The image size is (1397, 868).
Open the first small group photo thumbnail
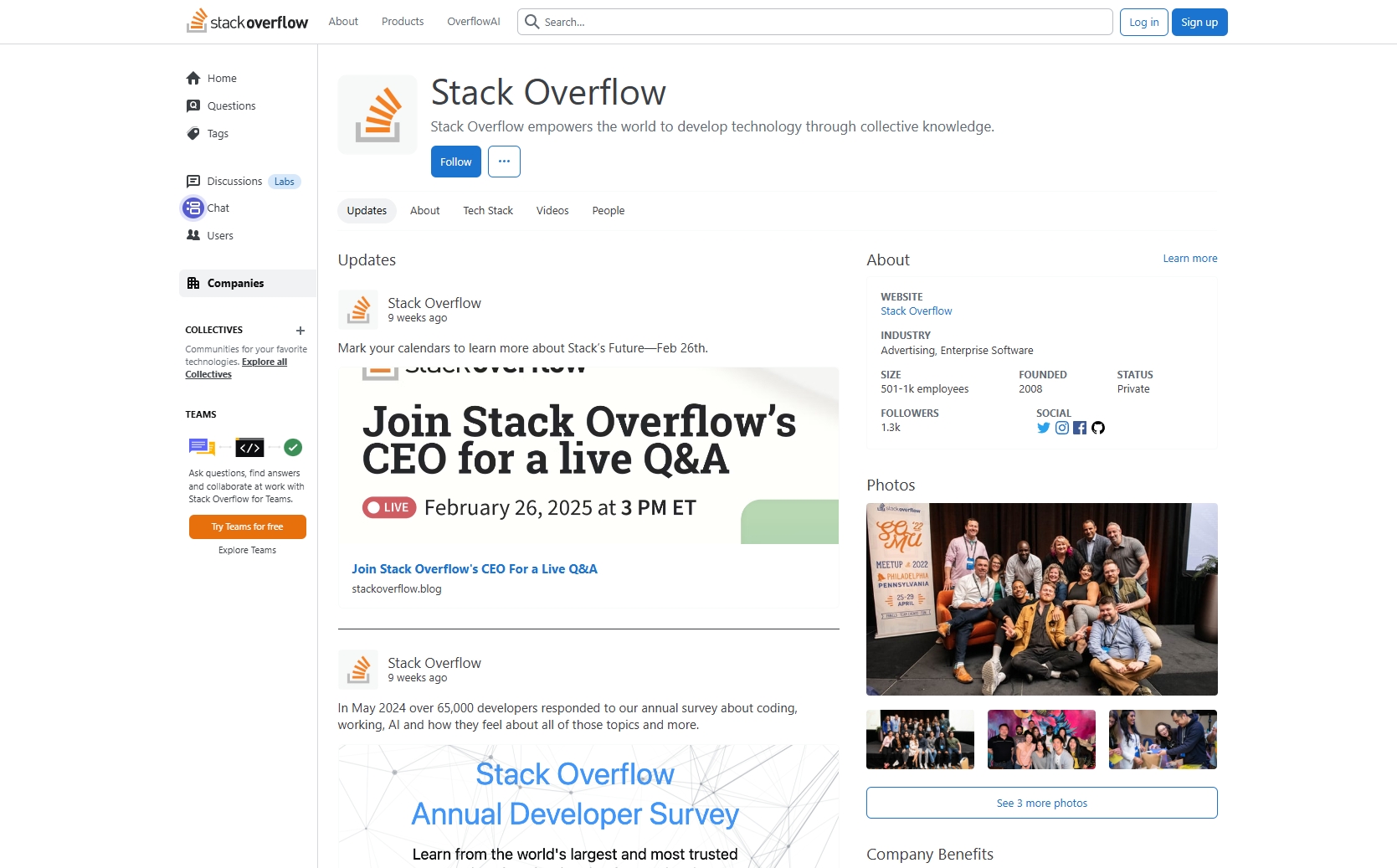point(920,739)
